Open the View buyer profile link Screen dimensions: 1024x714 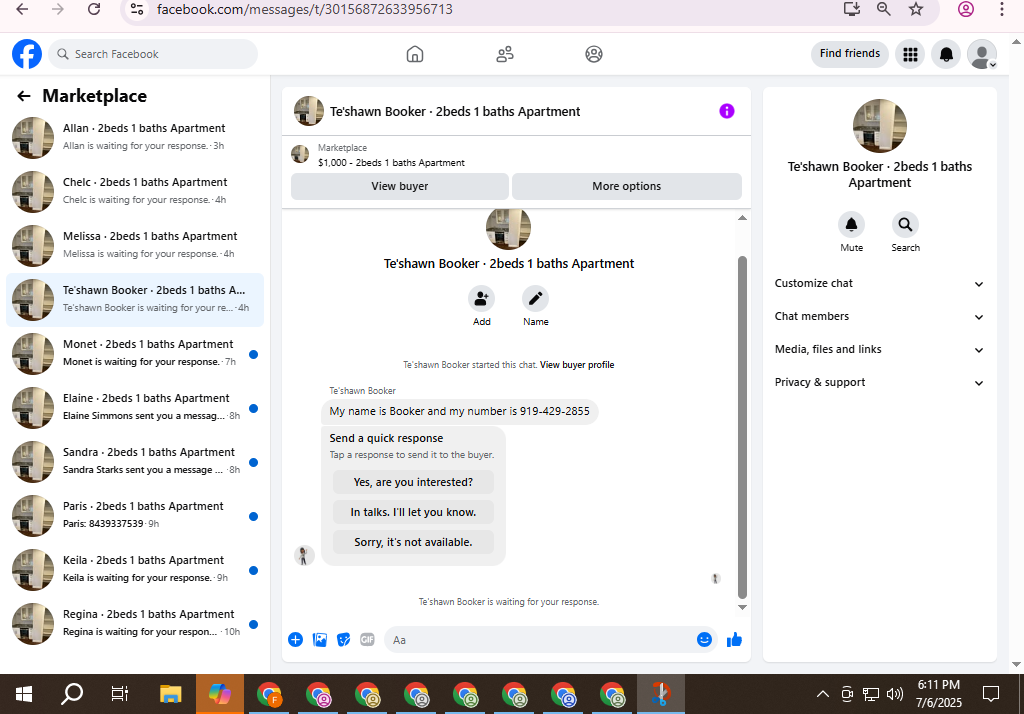577,365
